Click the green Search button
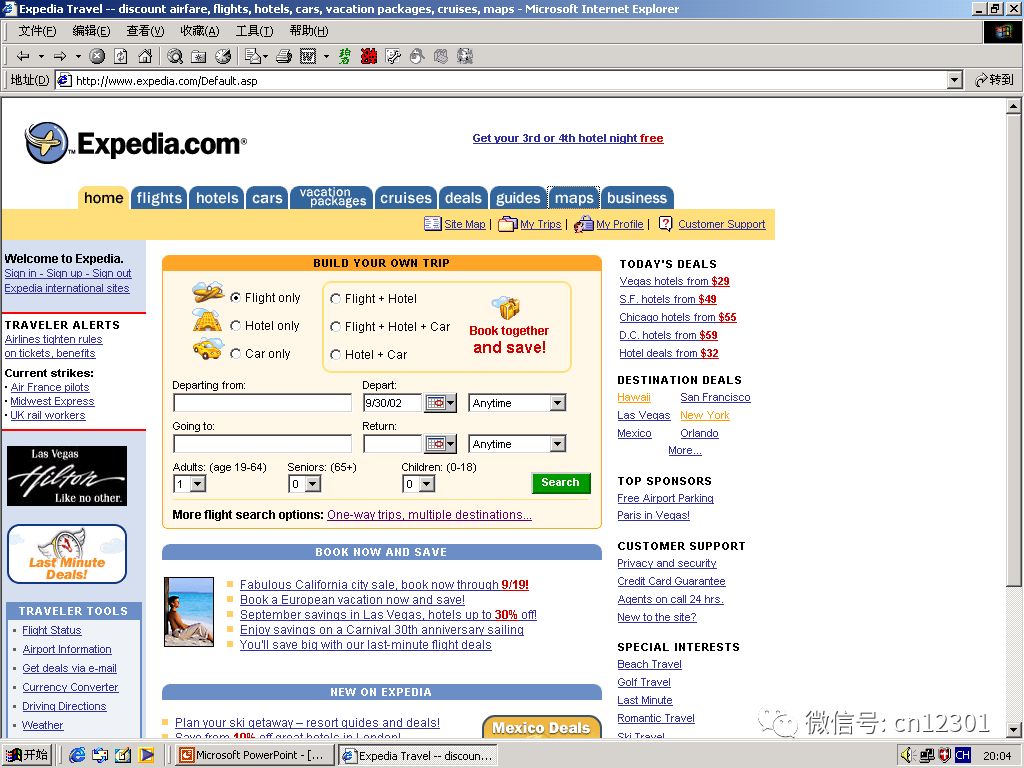Screen dimensions: 1024x768 point(560,483)
